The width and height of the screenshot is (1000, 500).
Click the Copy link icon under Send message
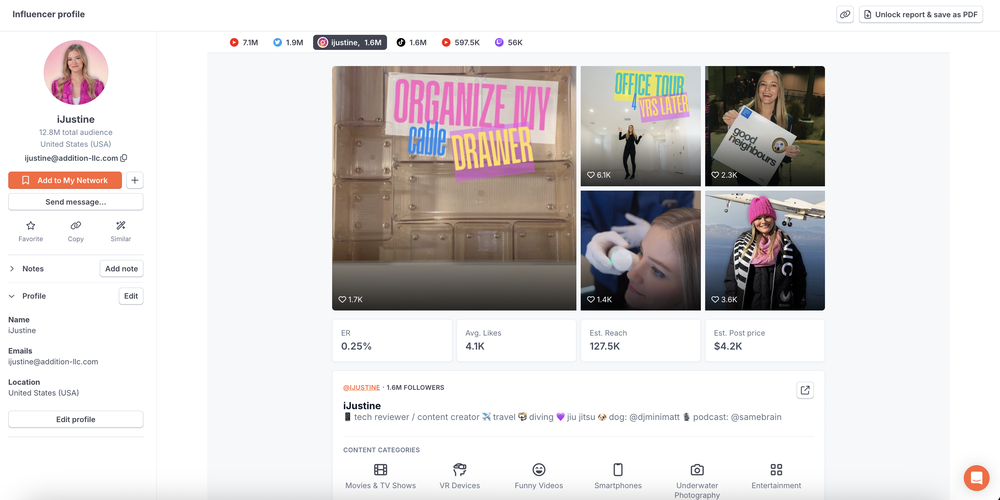point(76,226)
